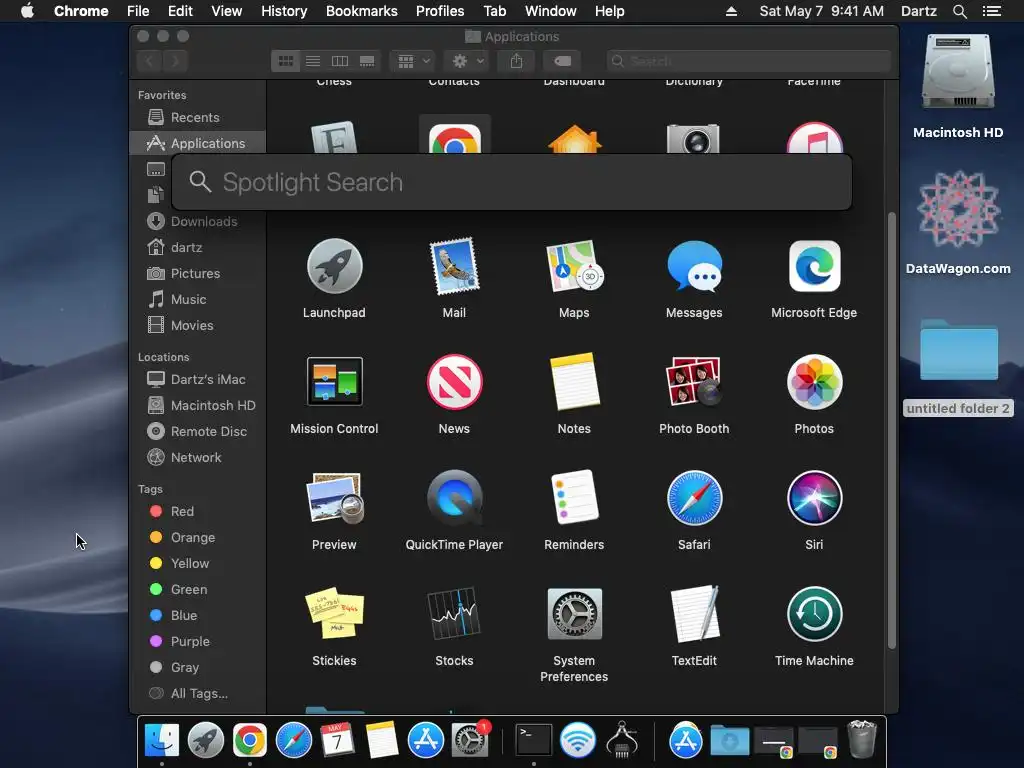Open Calendar from the Dock
Screen dimensions: 1024x768
(x=337, y=741)
